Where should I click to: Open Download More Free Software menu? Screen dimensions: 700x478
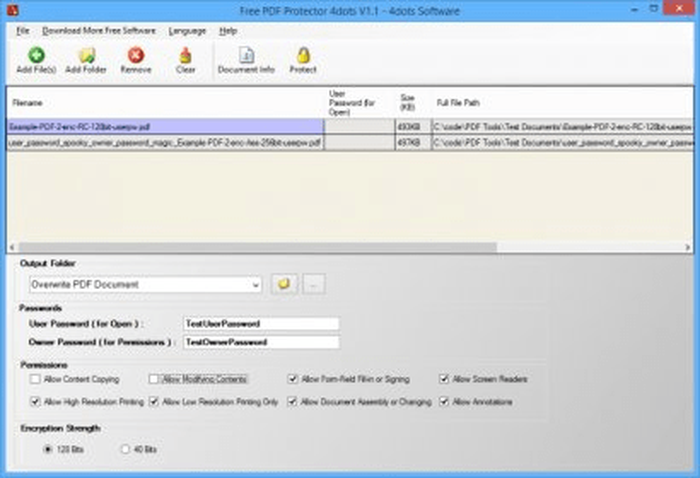[99, 31]
